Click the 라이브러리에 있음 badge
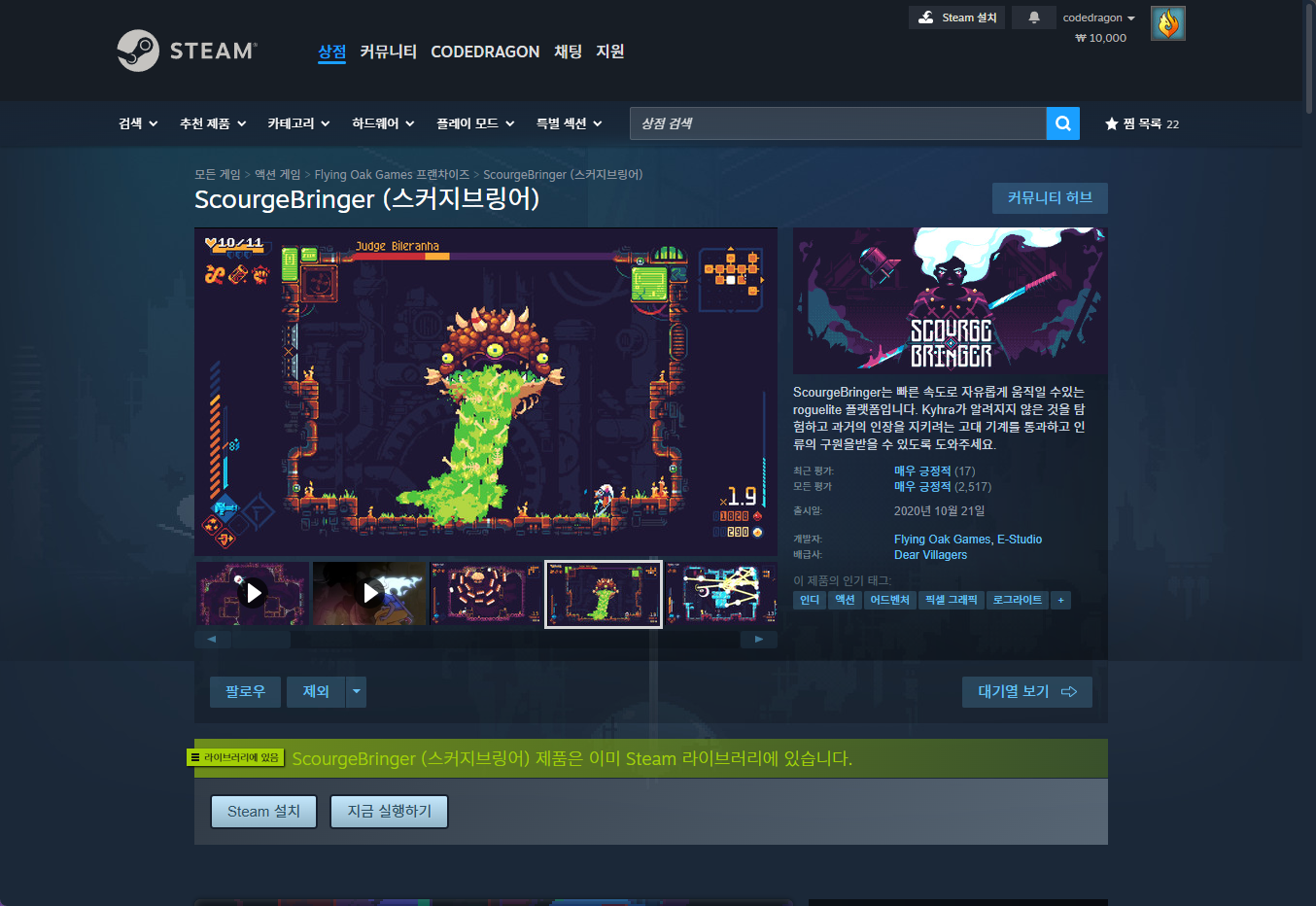Screen dimensions: 1316x906 pyautogui.click(x=236, y=757)
